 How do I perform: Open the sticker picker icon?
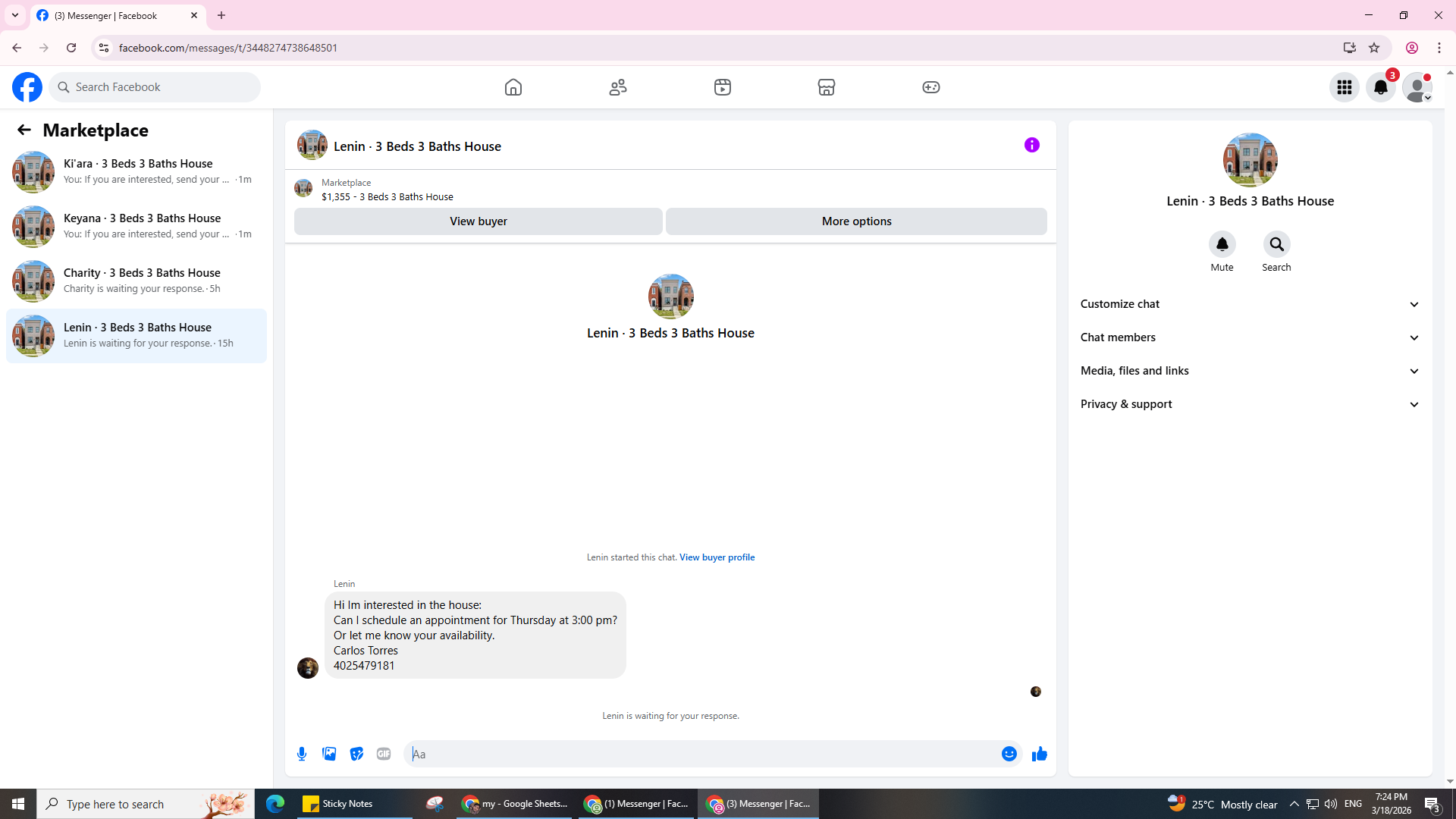click(x=356, y=754)
